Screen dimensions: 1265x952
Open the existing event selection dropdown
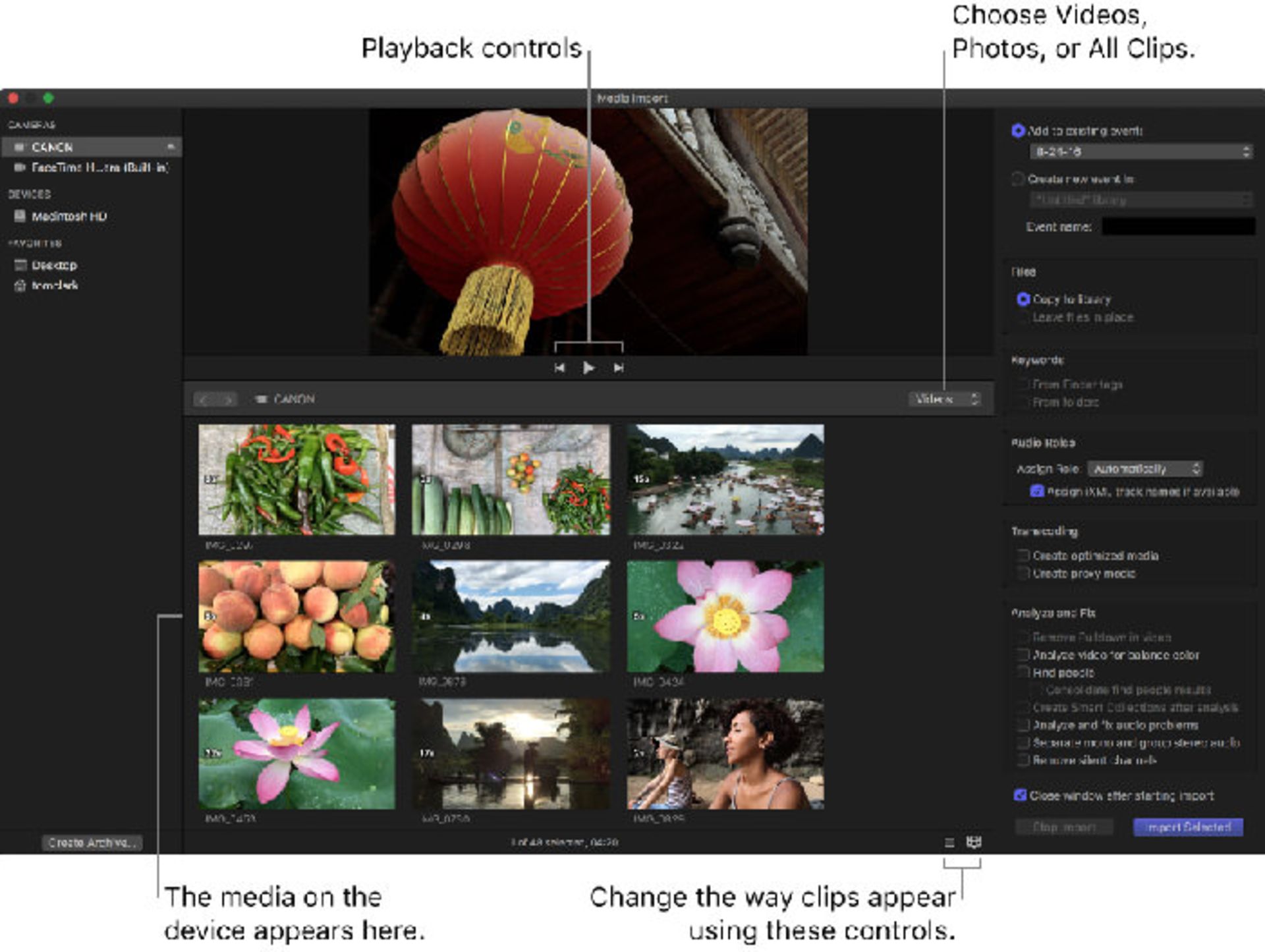pos(1140,152)
